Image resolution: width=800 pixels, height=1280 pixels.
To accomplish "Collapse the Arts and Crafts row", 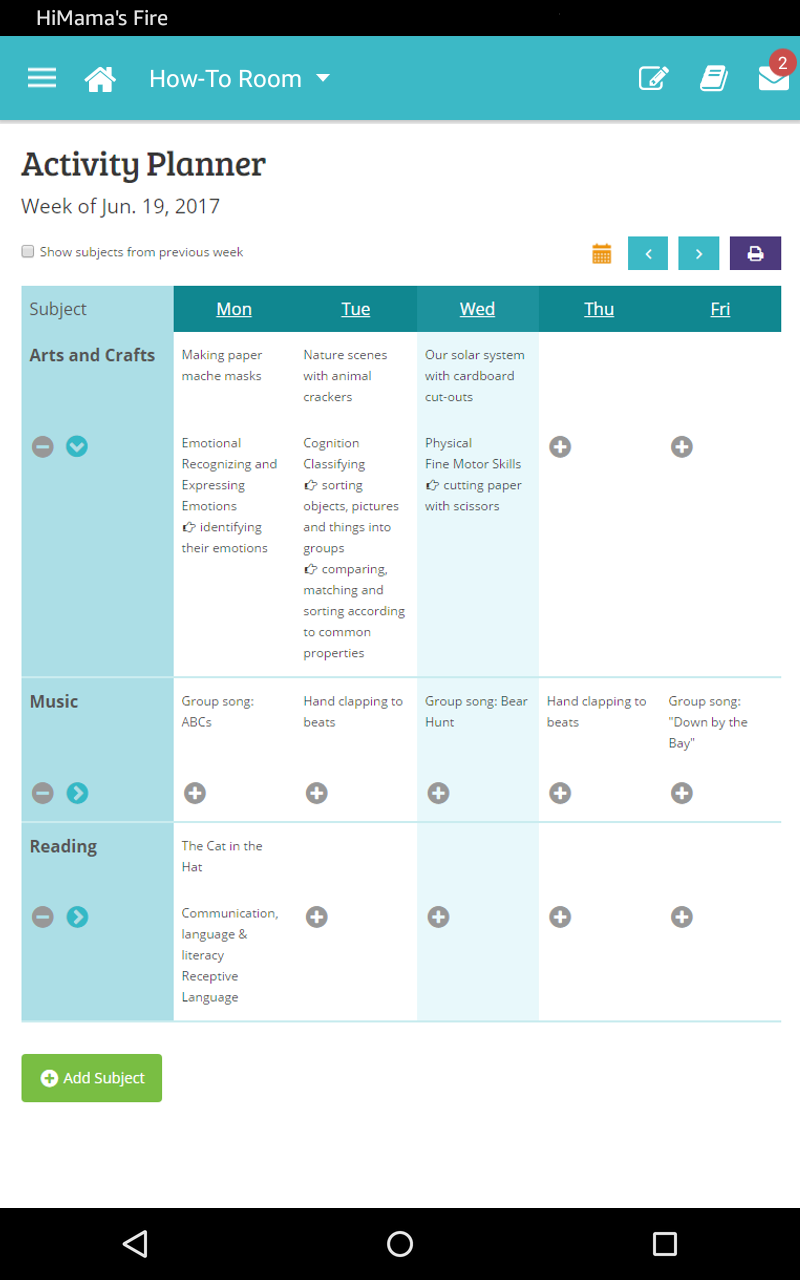I will (77, 447).
